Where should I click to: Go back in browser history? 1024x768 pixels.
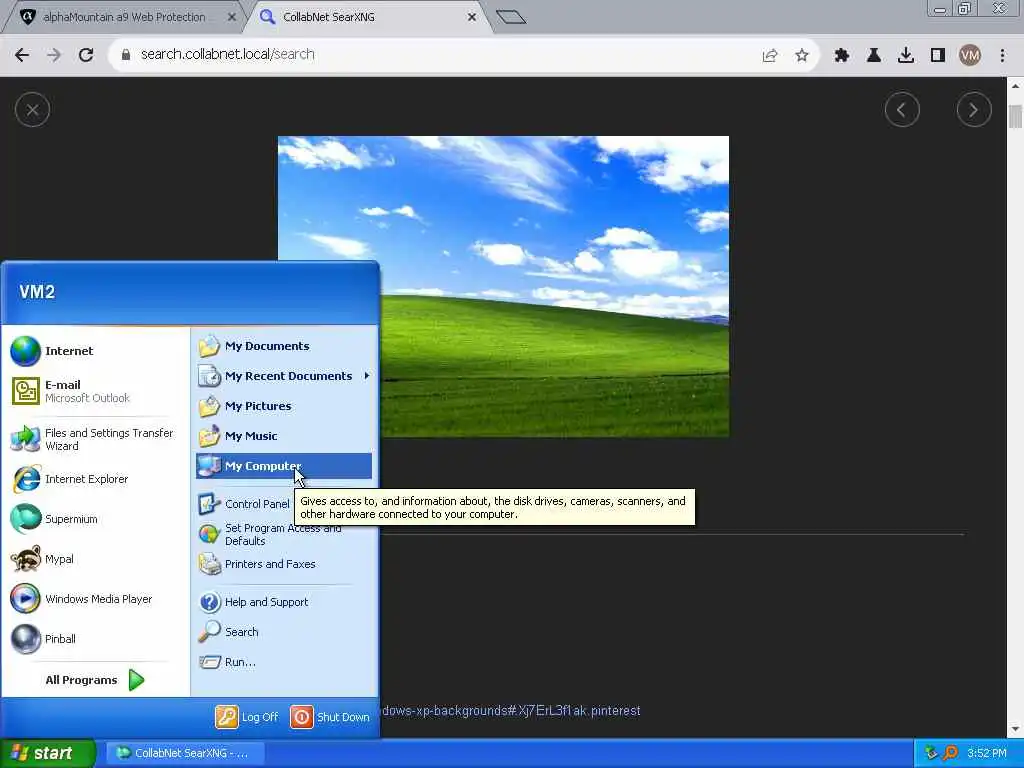pos(22,55)
